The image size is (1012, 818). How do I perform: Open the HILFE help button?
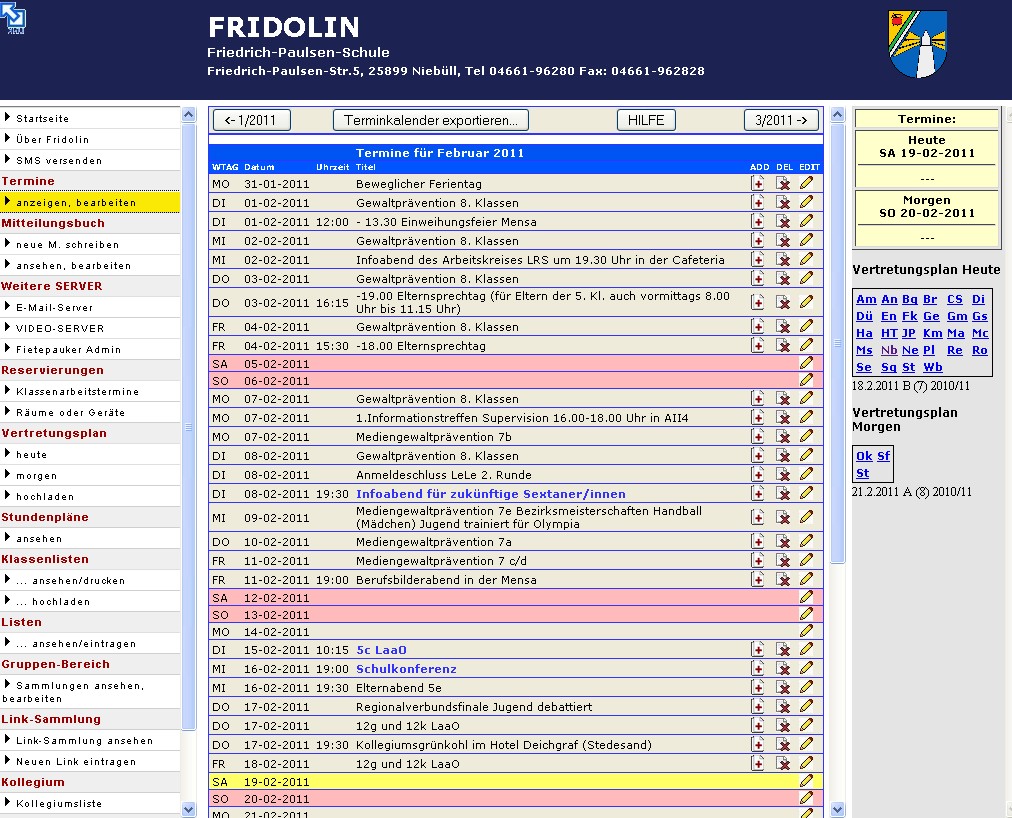point(646,120)
